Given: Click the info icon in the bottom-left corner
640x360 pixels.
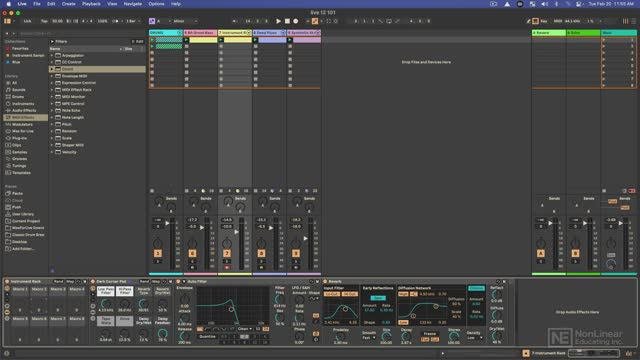Looking at the screenshot, I should click(x=7, y=353).
